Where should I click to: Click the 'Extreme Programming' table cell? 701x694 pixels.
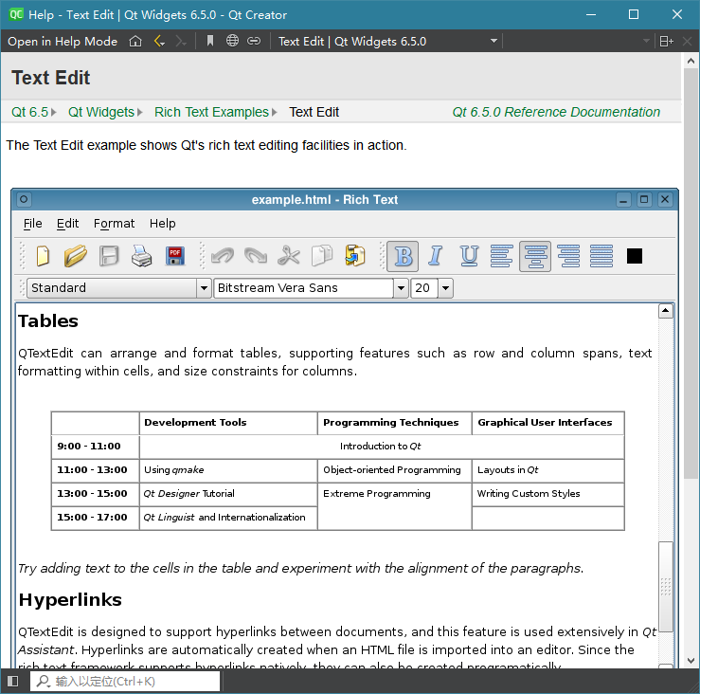[394, 506]
